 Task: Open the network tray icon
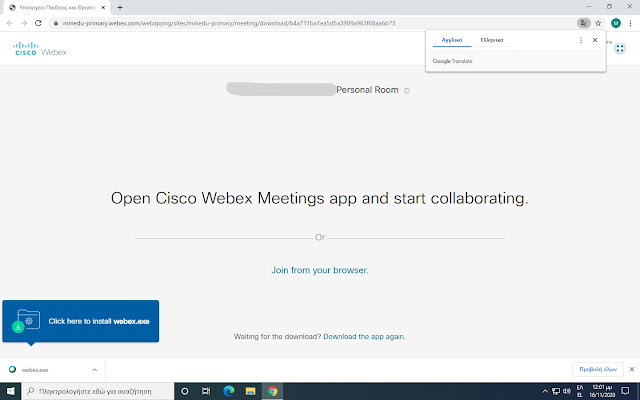(x=556, y=391)
